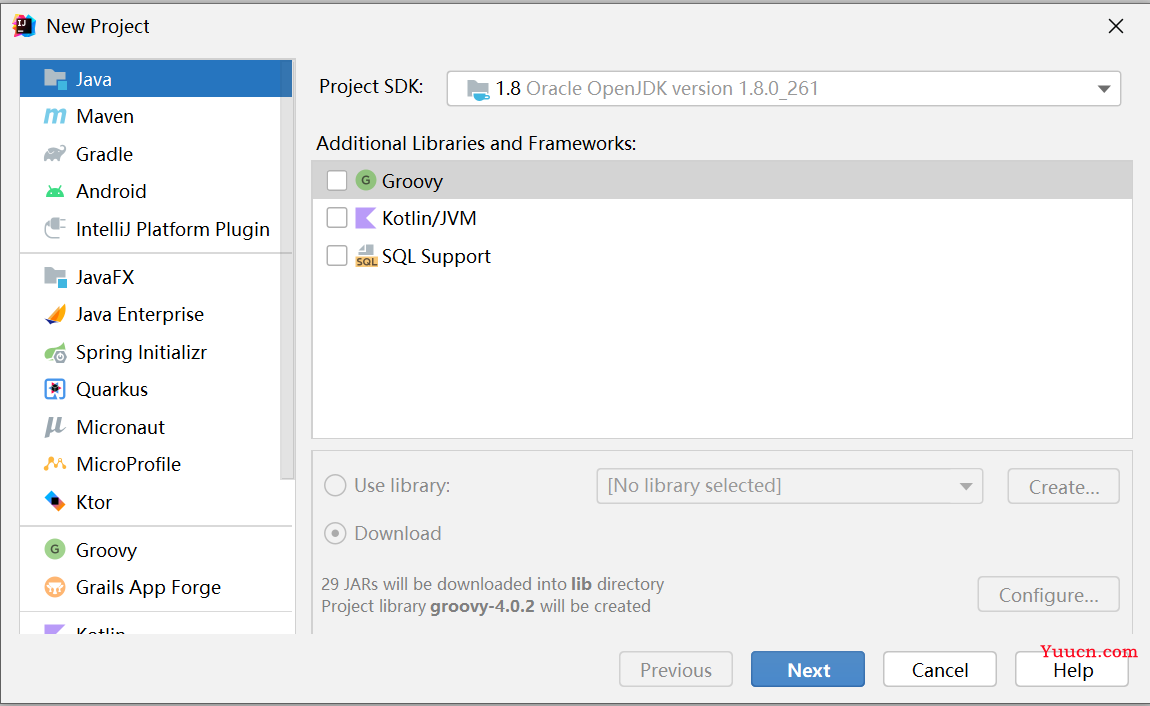Click the Quarkus icon
This screenshot has width=1150, height=706.
[55, 389]
